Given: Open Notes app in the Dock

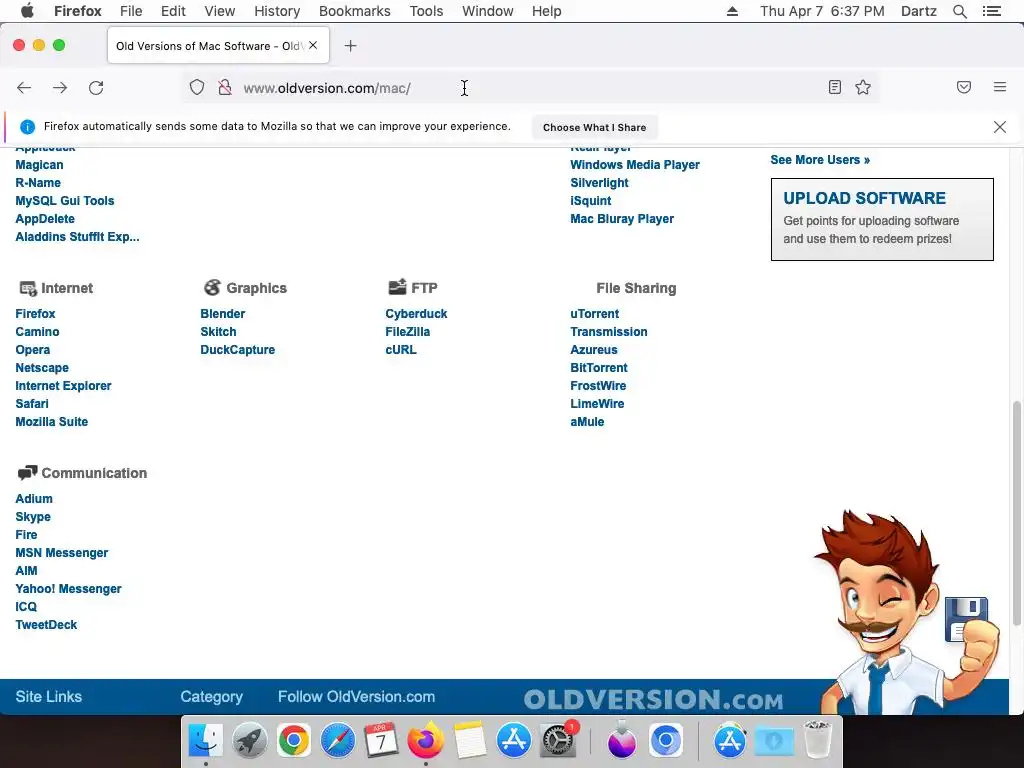Looking at the screenshot, I should pos(470,741).
